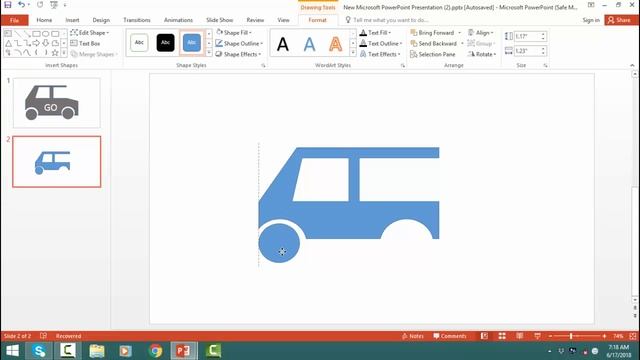Screen dimensions: 640x360
Task: Click Tell me what you want to do box
Action: tap(387, 20)
